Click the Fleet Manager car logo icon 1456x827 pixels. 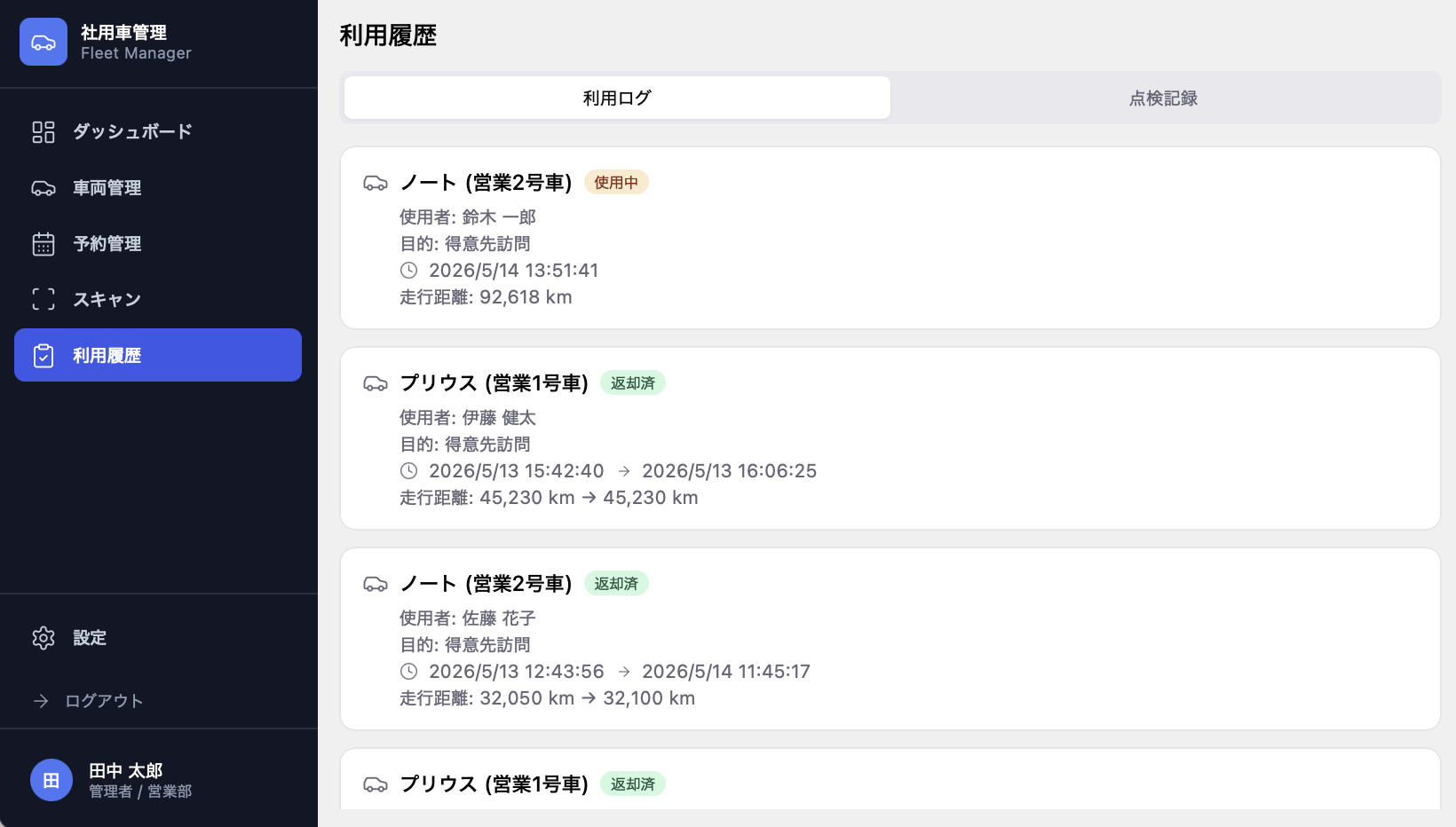point(44,42)
